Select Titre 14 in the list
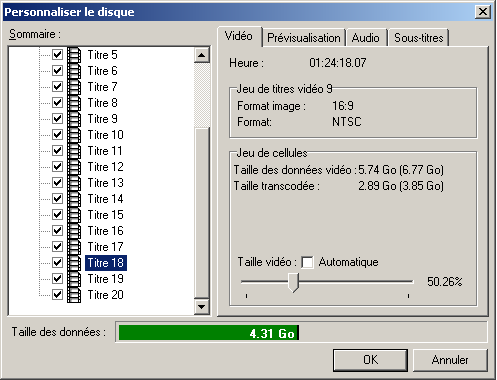Viewport: 497px width, 380px height. (106, 199)
